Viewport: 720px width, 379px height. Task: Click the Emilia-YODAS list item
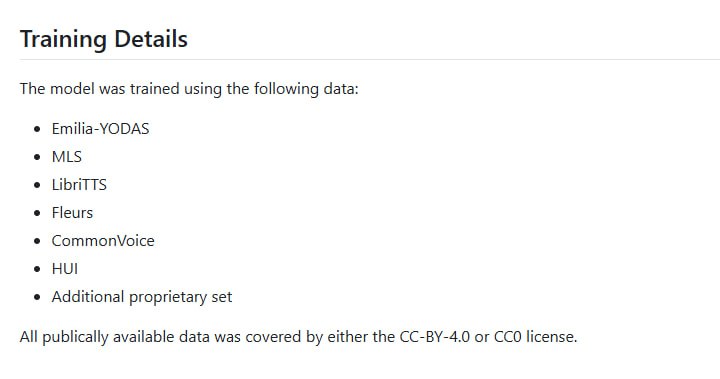100,129
